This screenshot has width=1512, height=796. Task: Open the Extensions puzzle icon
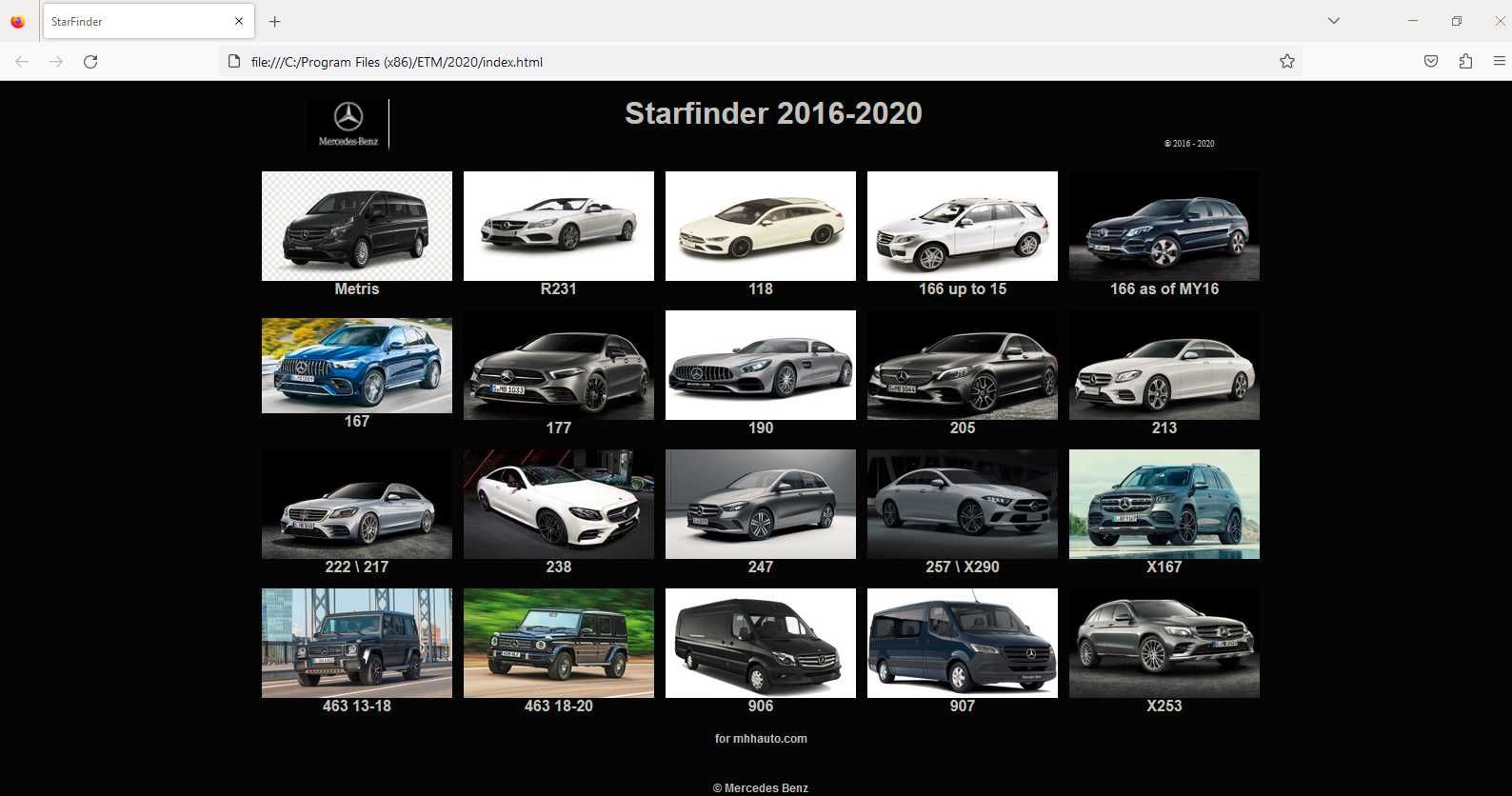(1465, 62)
